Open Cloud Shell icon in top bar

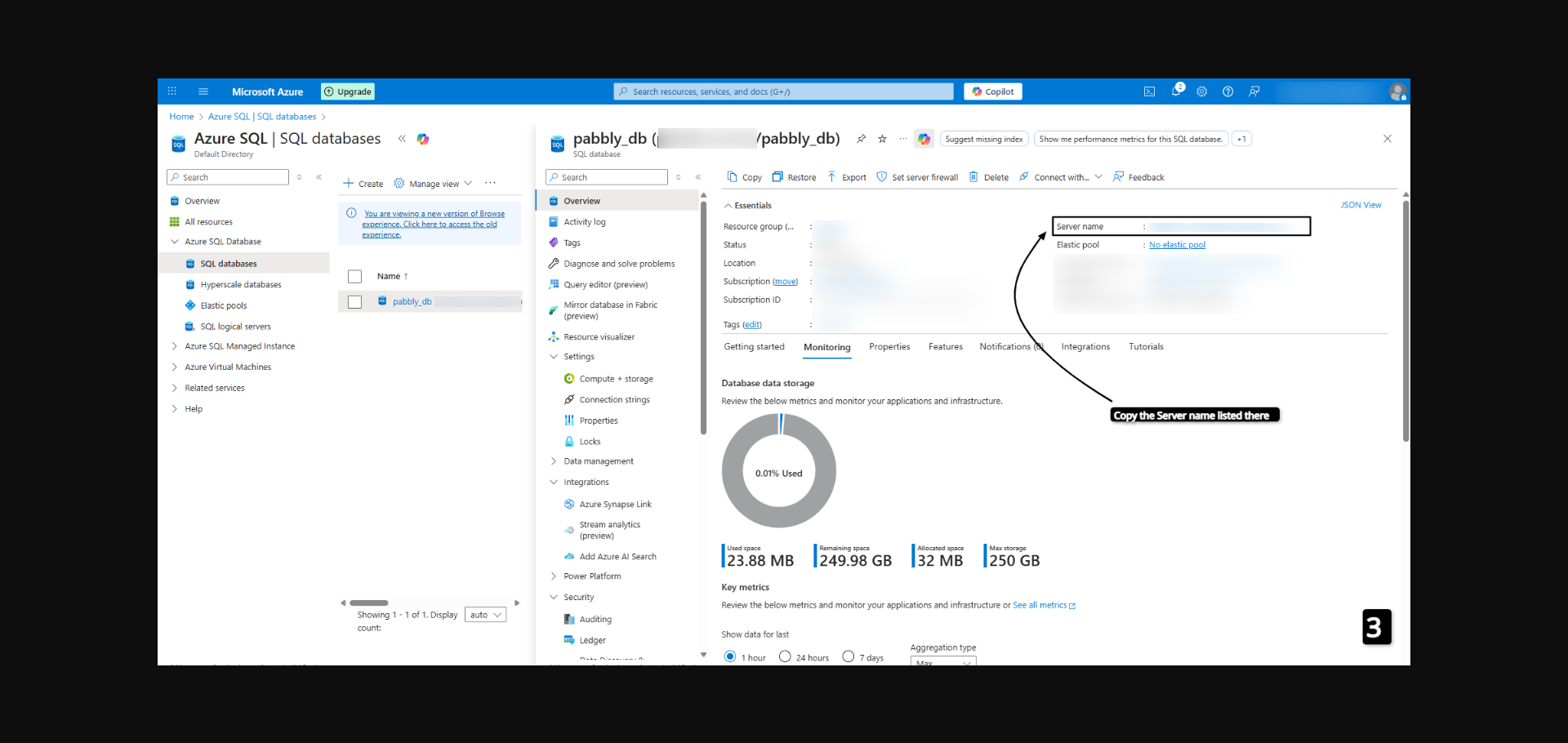coord(1149,91)
